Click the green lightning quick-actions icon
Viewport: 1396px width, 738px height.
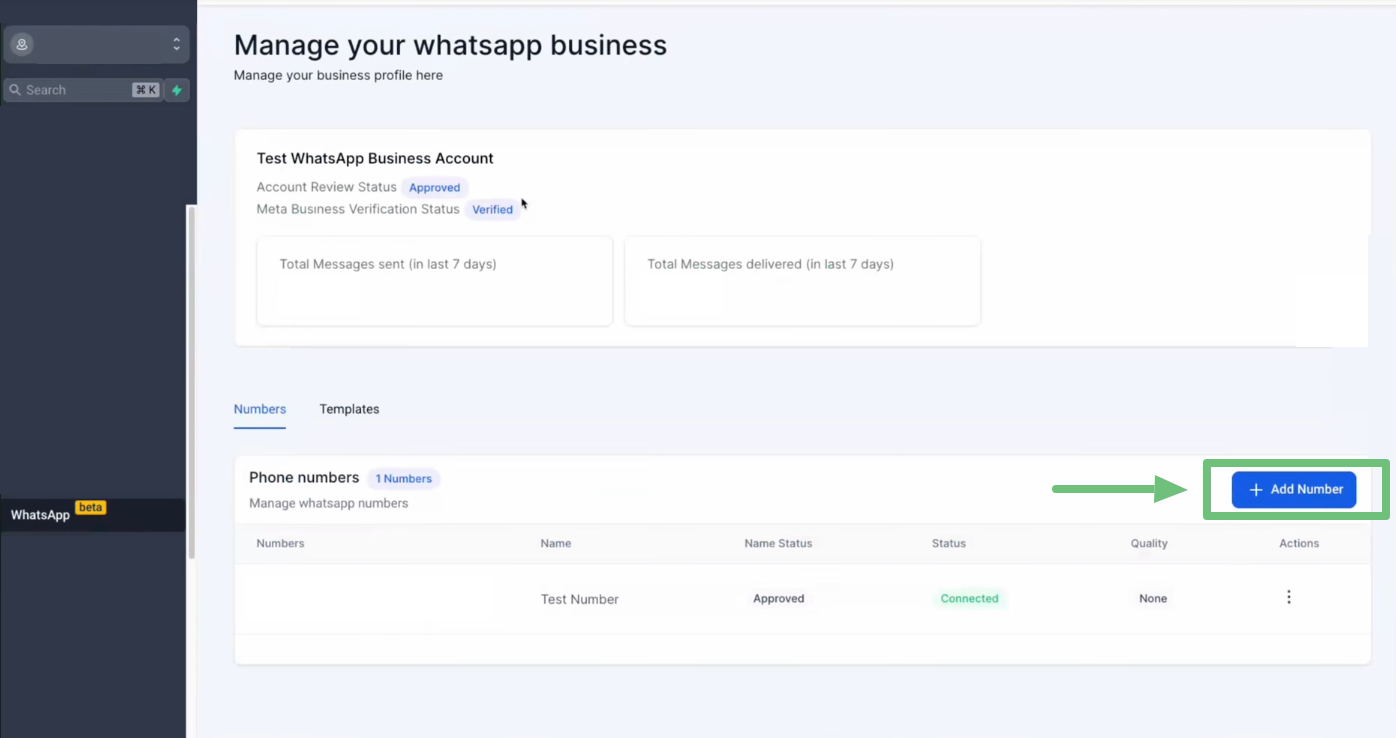(177, 90)
